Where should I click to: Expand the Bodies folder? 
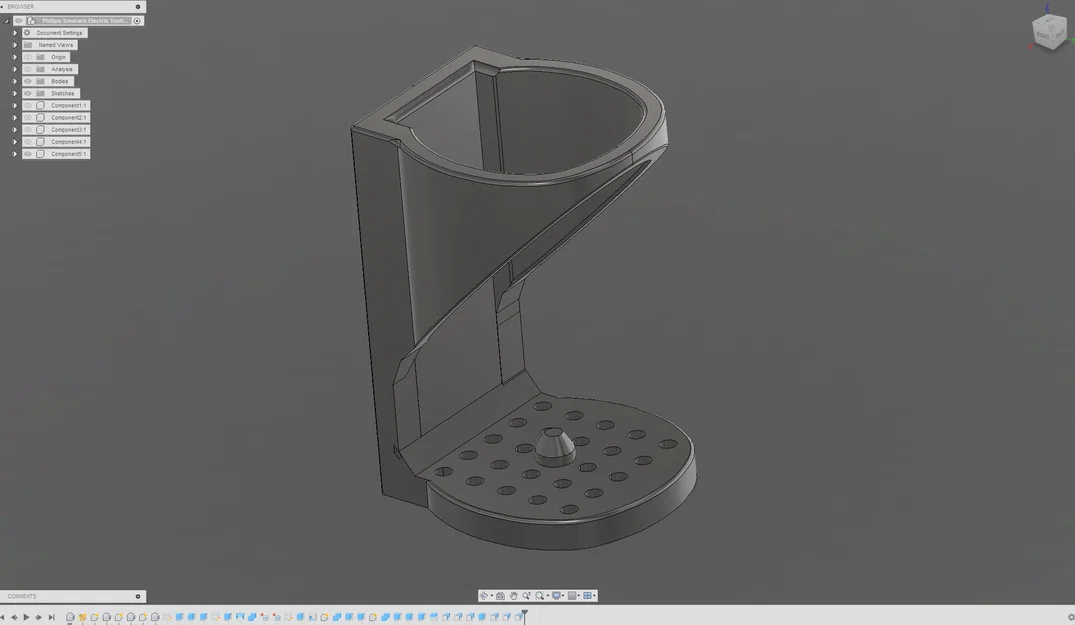15,82
